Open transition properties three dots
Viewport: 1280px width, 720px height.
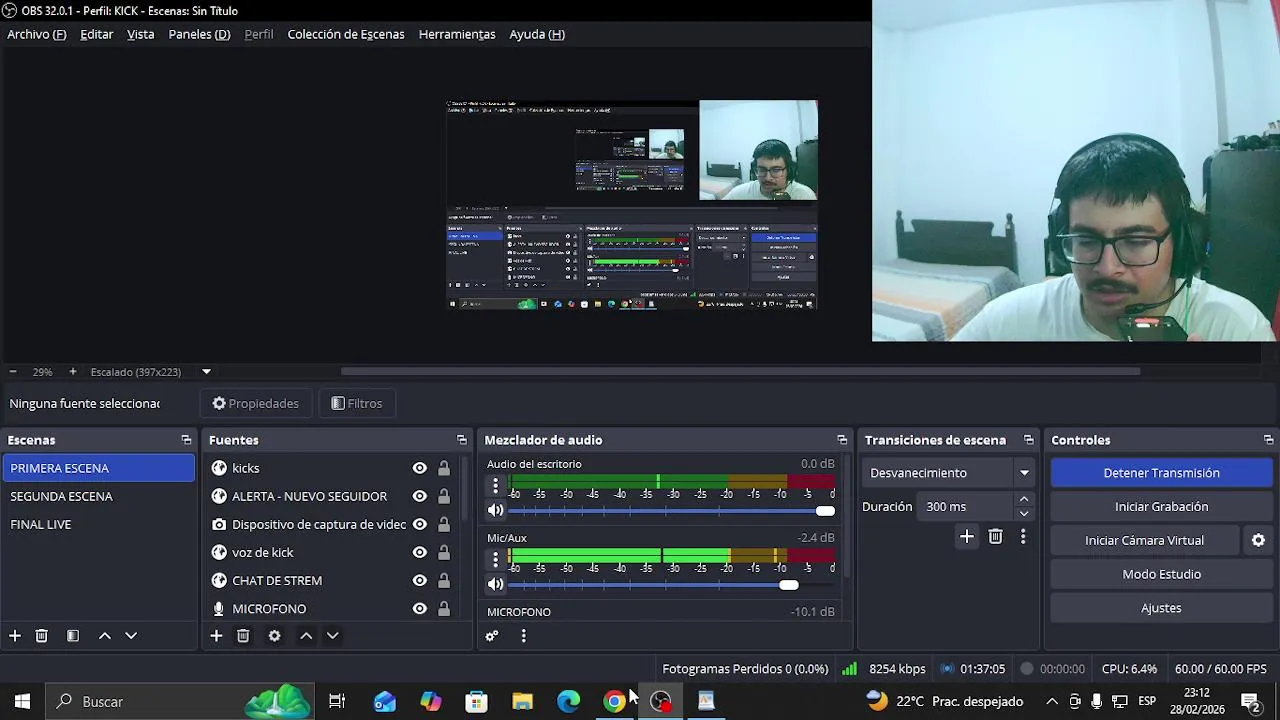click(x=1023, y=537)
